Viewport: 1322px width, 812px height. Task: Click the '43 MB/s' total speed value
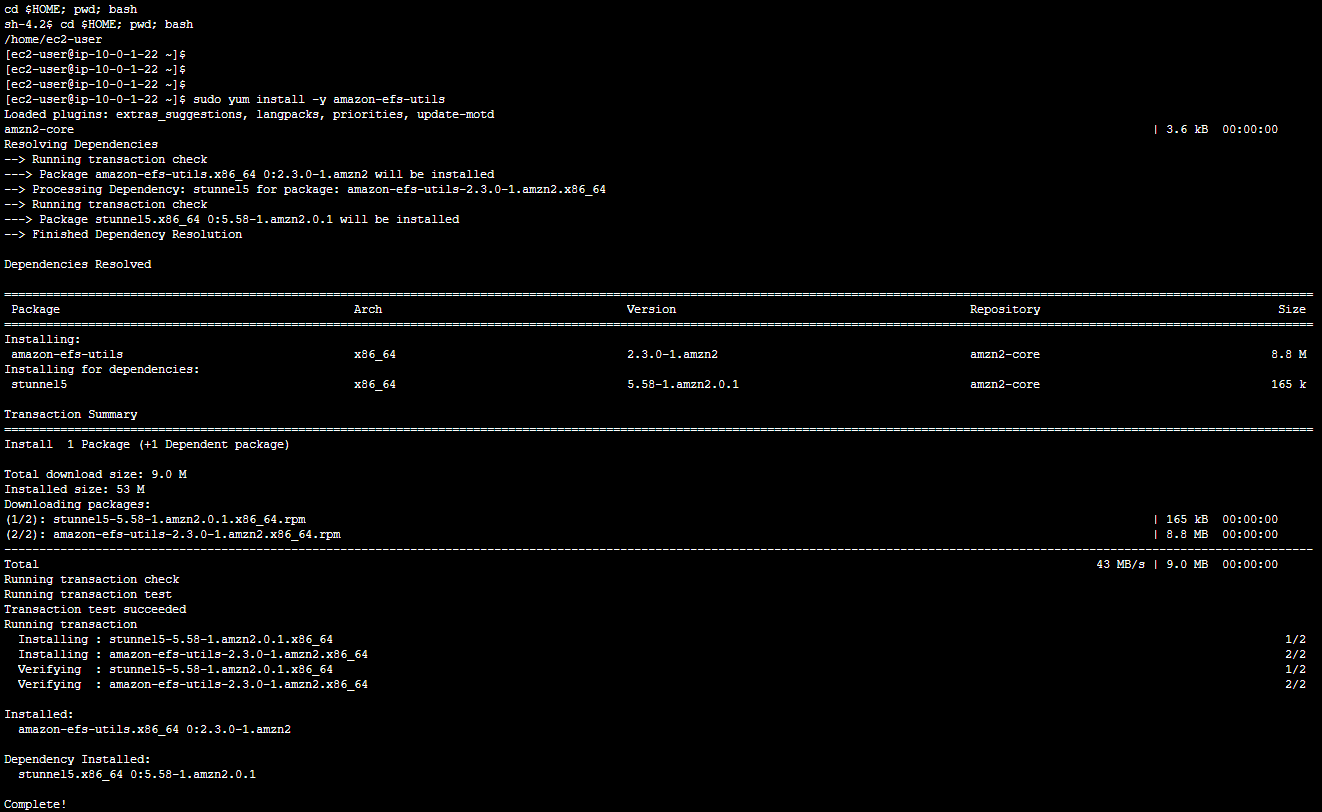tap(1120, 564)
